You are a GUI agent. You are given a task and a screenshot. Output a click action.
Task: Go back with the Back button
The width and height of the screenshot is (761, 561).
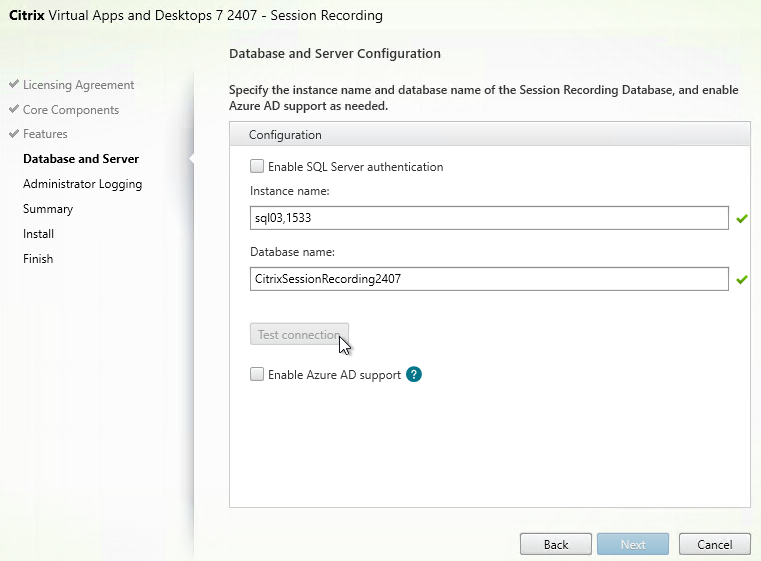point(556,544)
